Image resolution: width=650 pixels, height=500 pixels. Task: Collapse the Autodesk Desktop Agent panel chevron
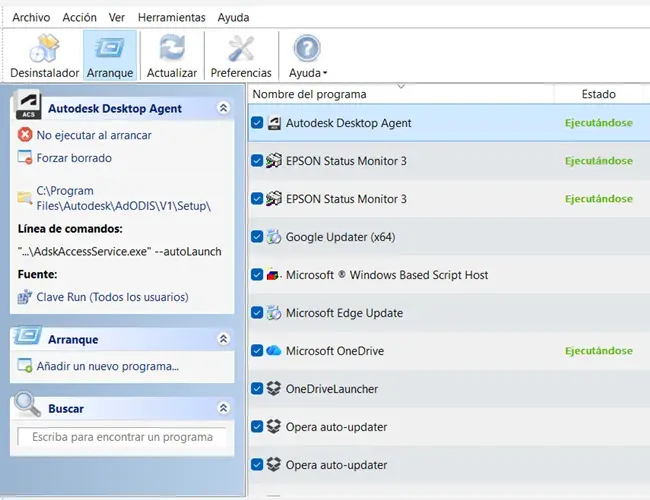coord(223,108)
